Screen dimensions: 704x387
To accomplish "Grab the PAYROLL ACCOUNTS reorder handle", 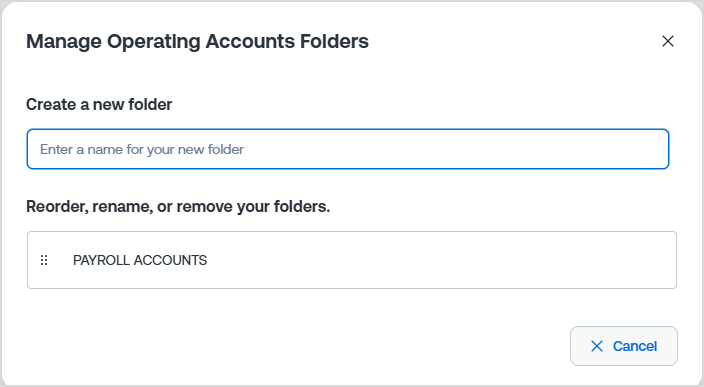I will coord(44,260).
